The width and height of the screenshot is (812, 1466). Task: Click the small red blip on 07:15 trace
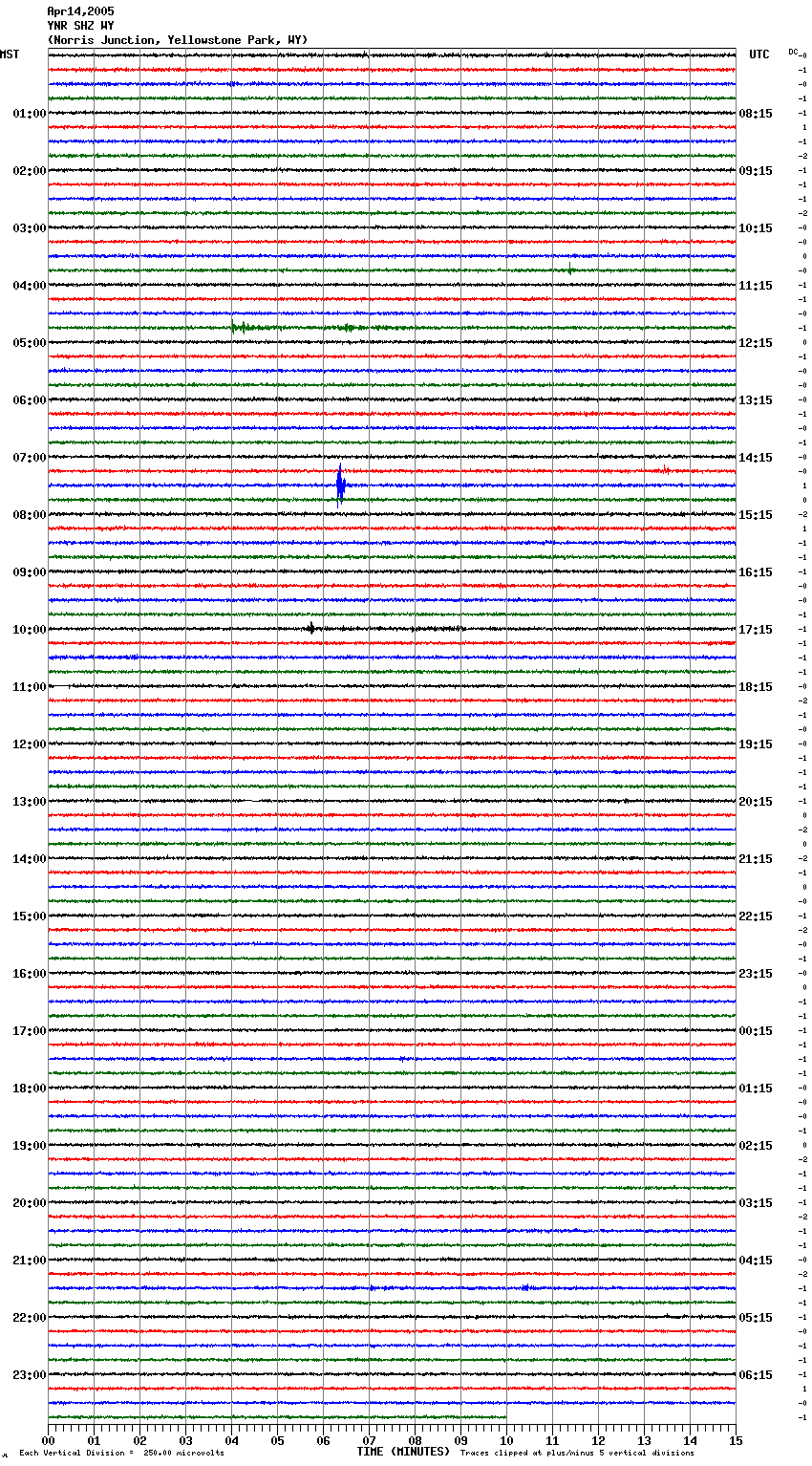tap(665, 469)
